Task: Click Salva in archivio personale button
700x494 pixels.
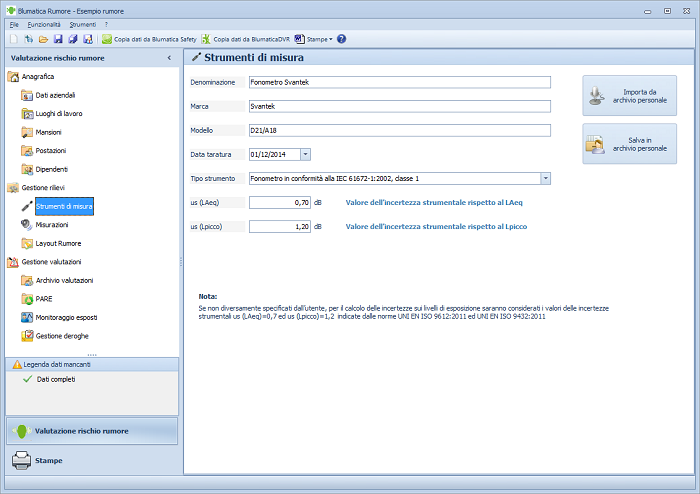Action: 629,143
